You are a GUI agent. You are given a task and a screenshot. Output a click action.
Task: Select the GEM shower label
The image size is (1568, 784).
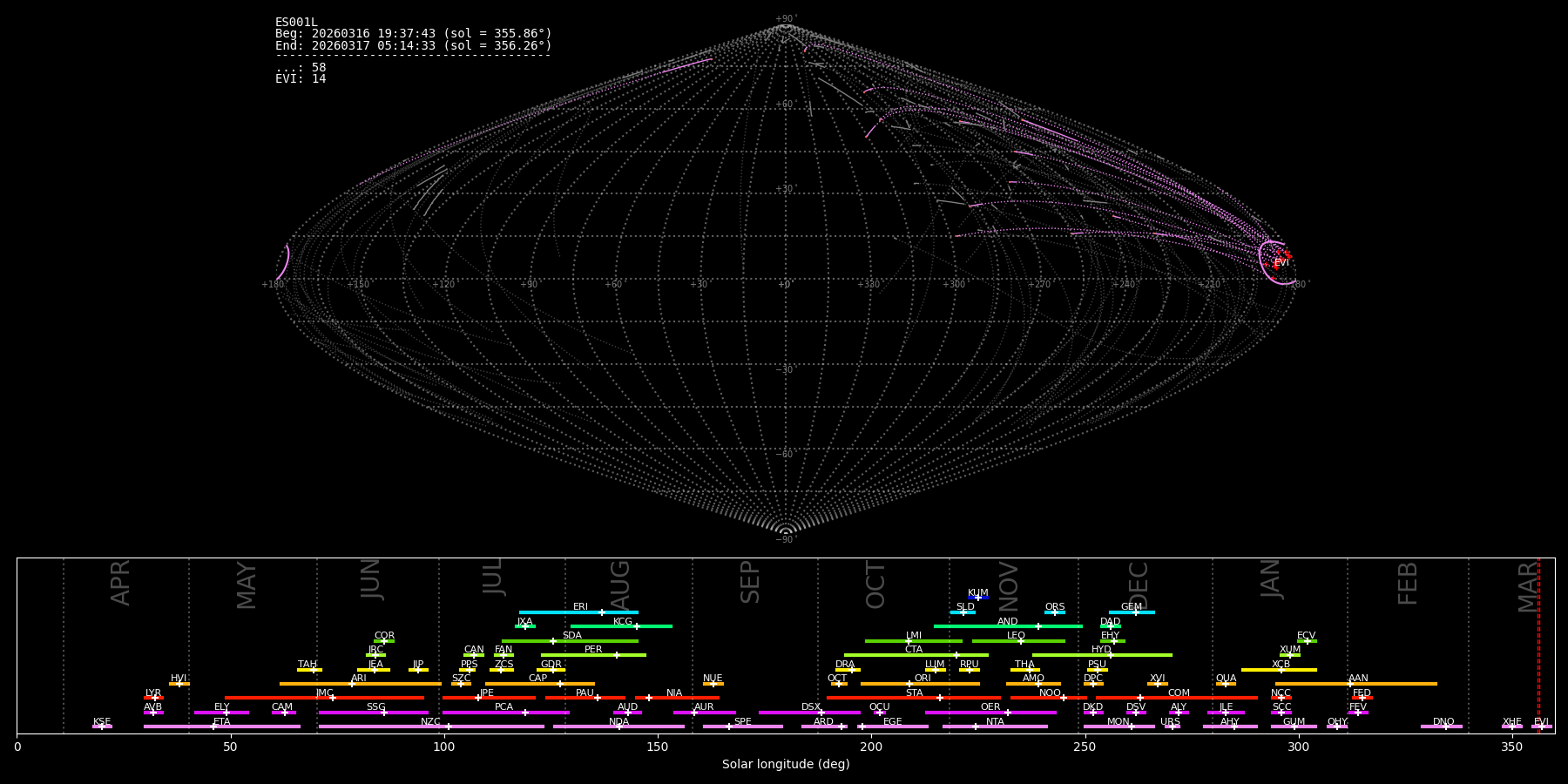(1132, 607)
